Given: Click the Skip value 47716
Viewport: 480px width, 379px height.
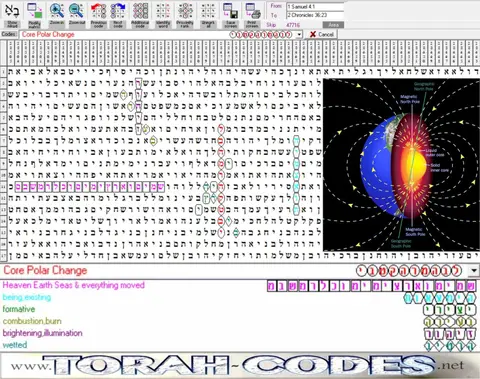Looking at the screenshot, I should [293, 25].
